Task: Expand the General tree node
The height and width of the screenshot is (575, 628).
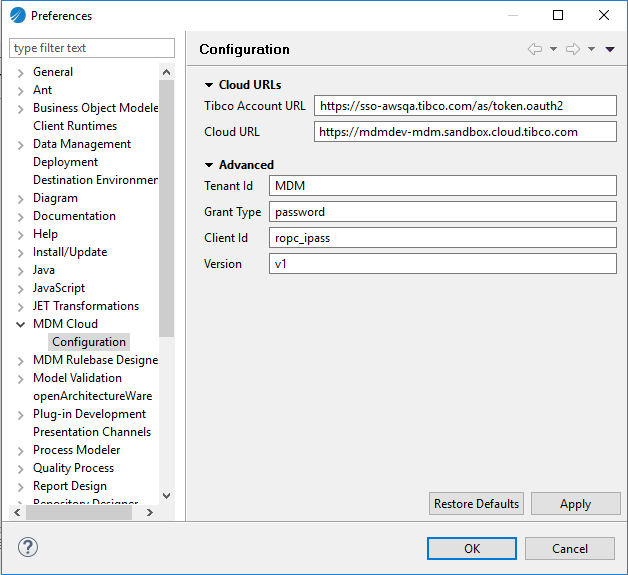Action: [x=20, y=73]
